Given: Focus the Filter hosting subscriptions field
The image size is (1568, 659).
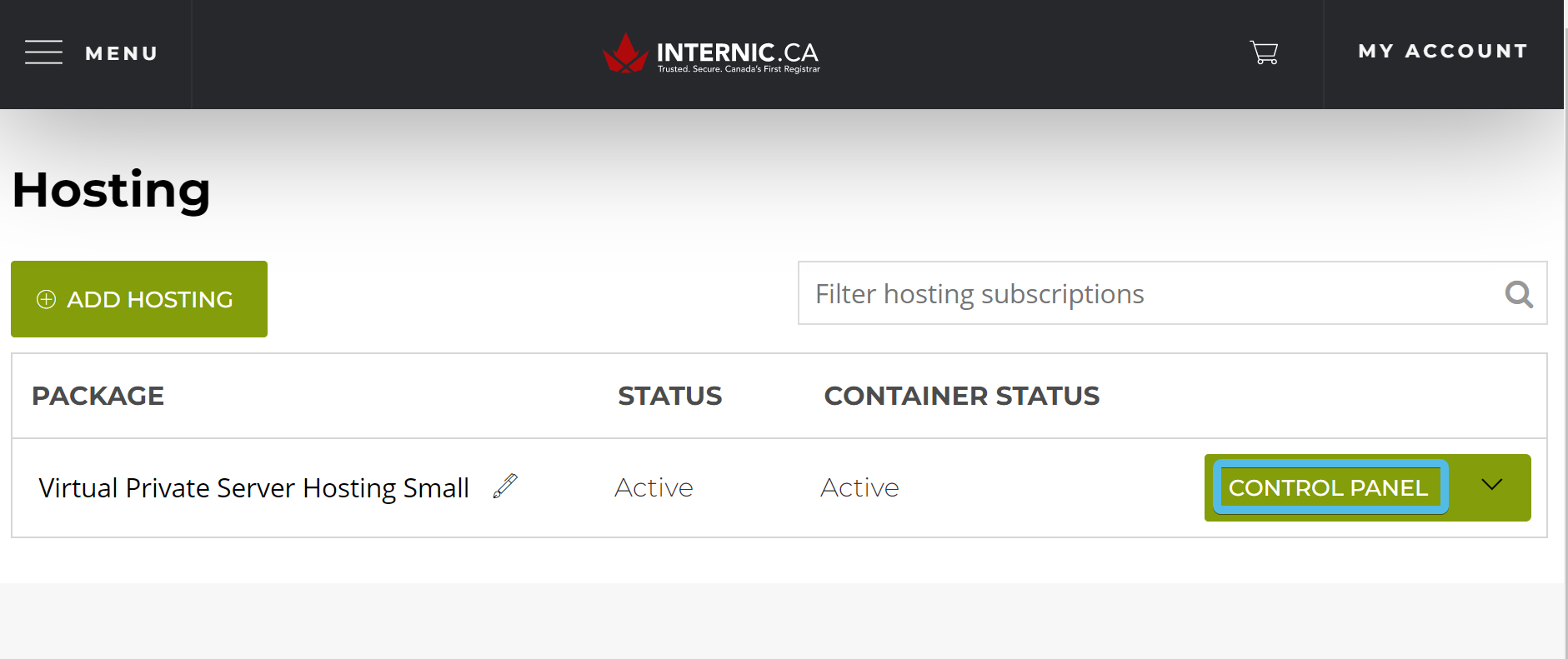Looking at the screenshot, I should [x=1172, y=293].
